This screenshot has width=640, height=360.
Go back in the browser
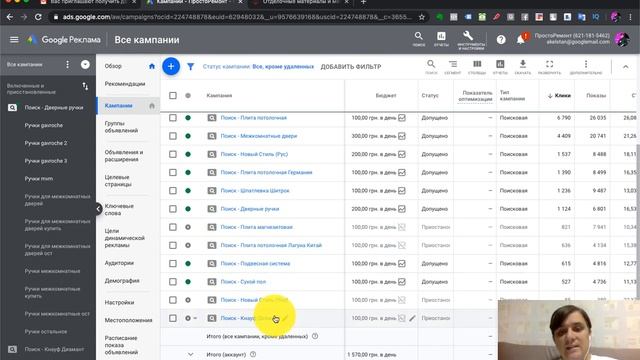tap(10, 17)
